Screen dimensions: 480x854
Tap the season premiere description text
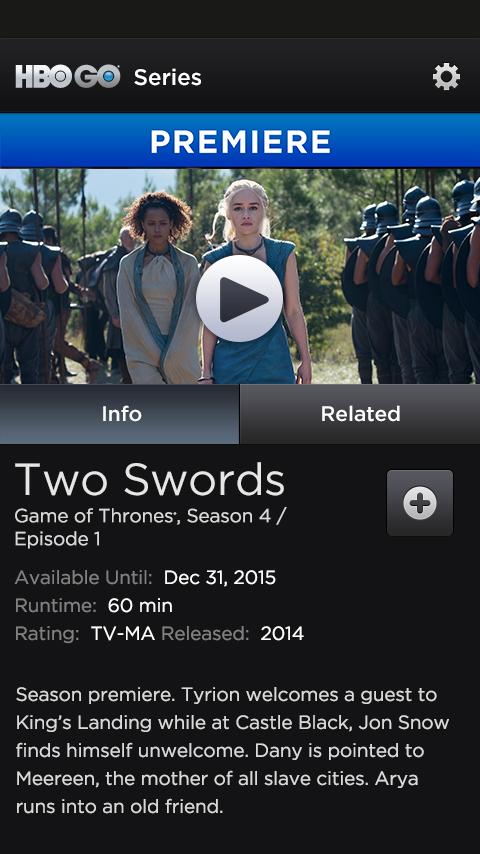[x=233, y=751]
